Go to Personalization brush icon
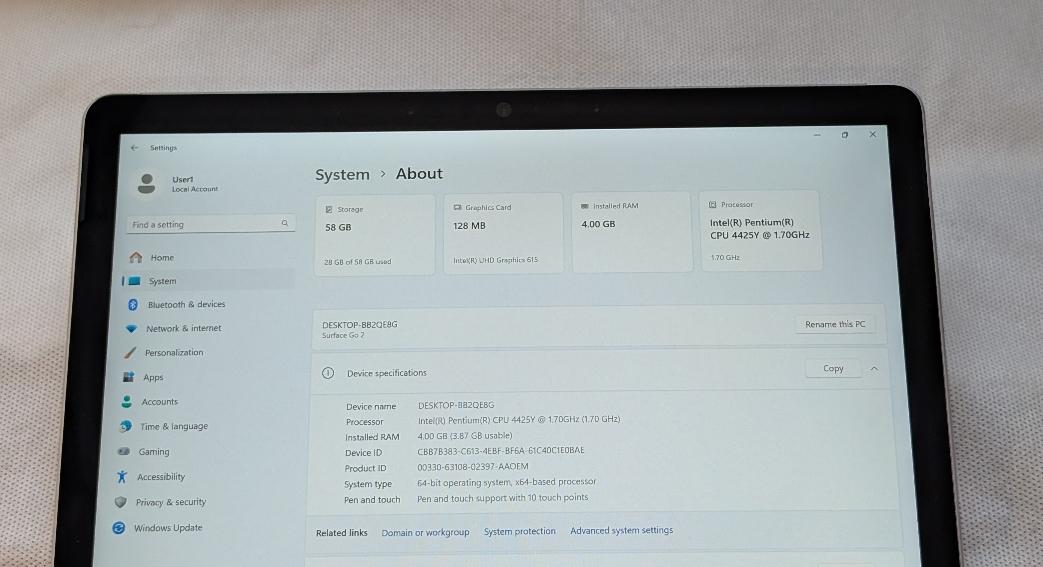1043x567 pixels. pos(130,352)
